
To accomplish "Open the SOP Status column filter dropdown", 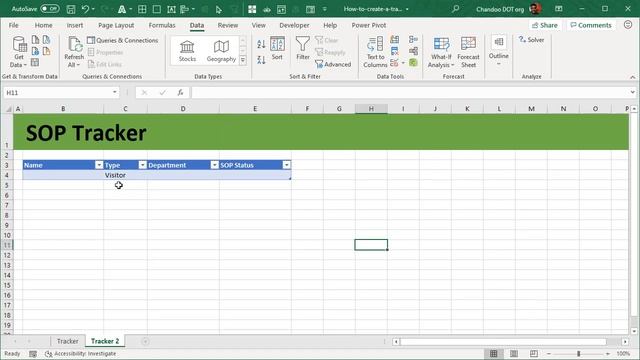I will click(287, 165).
